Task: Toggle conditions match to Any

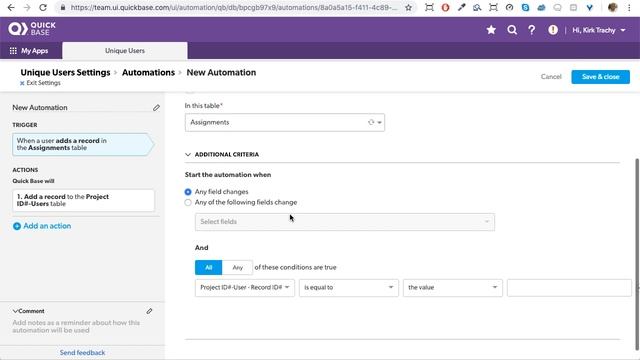Action: pos(238,267)
